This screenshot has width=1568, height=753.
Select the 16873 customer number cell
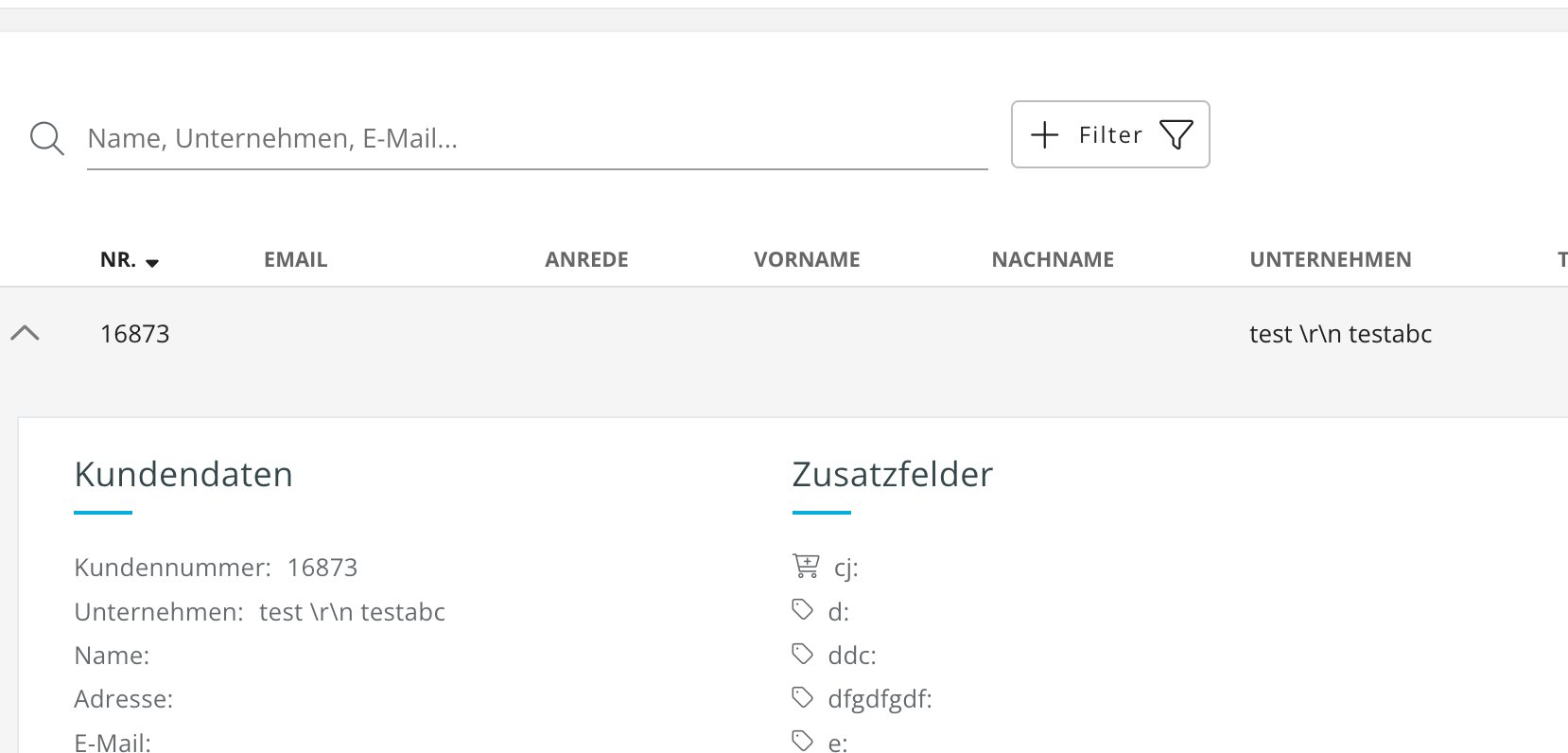pyautogui.click(x=135, y=334)
